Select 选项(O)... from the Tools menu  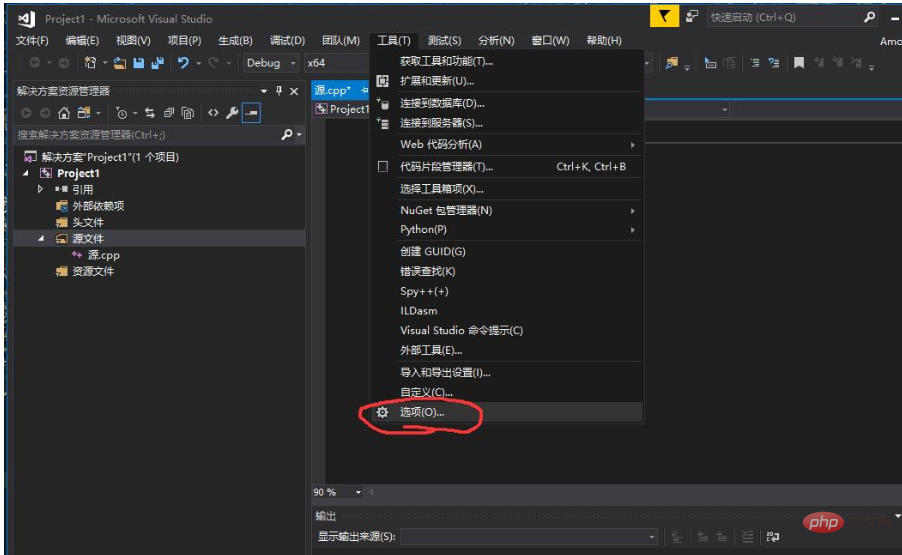[x=507, y=412]
